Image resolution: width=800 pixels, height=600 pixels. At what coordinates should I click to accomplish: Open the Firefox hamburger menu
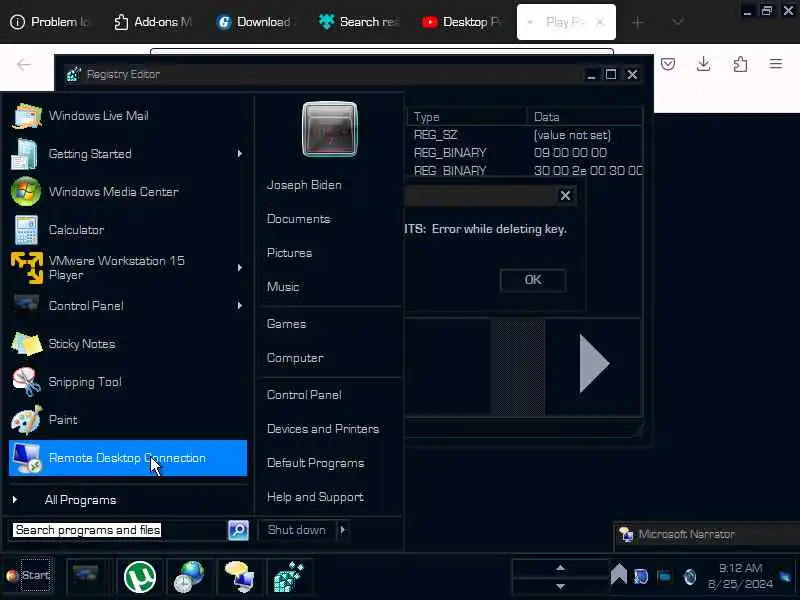point(776,64)
